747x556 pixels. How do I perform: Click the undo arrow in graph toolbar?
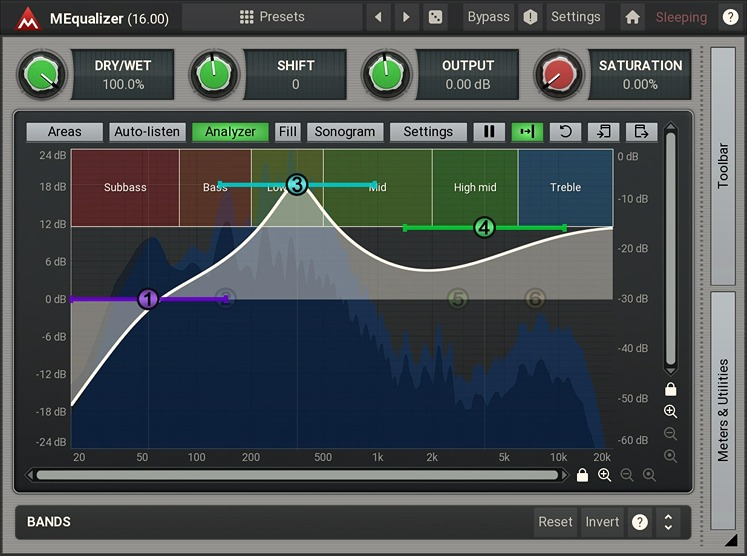[x=565, y=132]
